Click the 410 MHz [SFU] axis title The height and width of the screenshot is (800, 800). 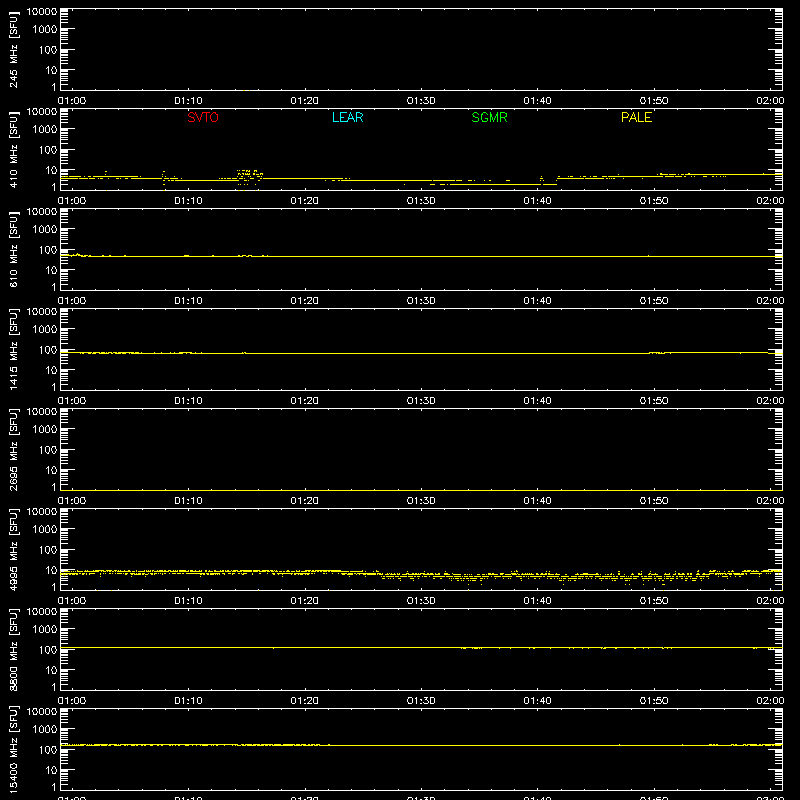tap(13, 149)
